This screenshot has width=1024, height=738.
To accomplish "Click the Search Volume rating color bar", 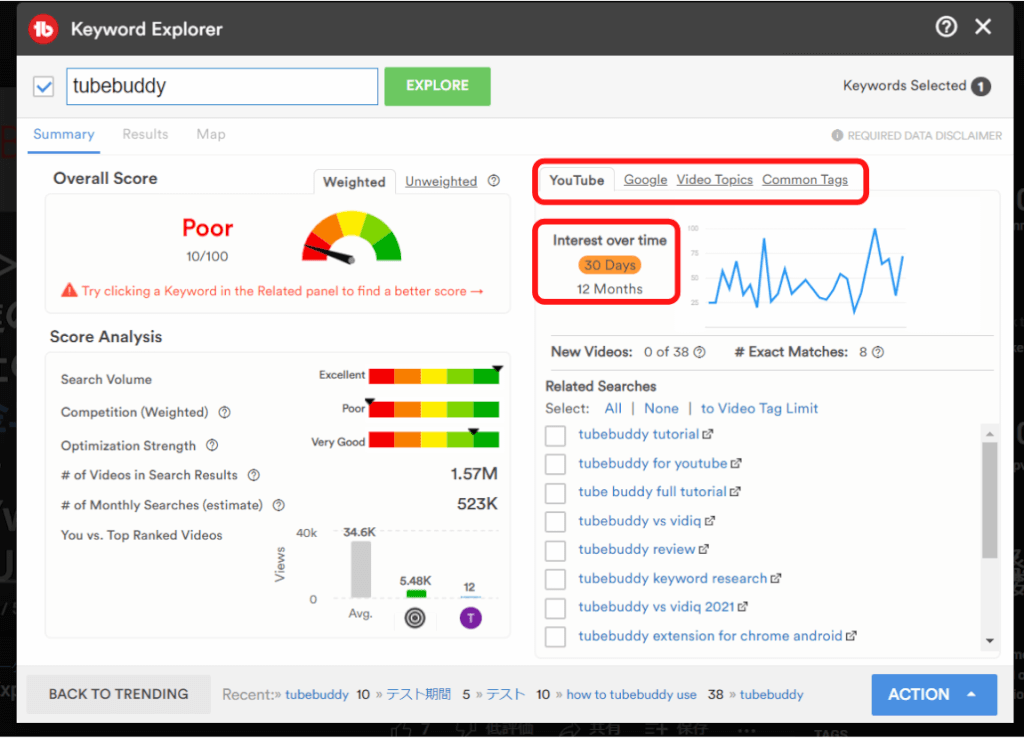I will (434, 376).
